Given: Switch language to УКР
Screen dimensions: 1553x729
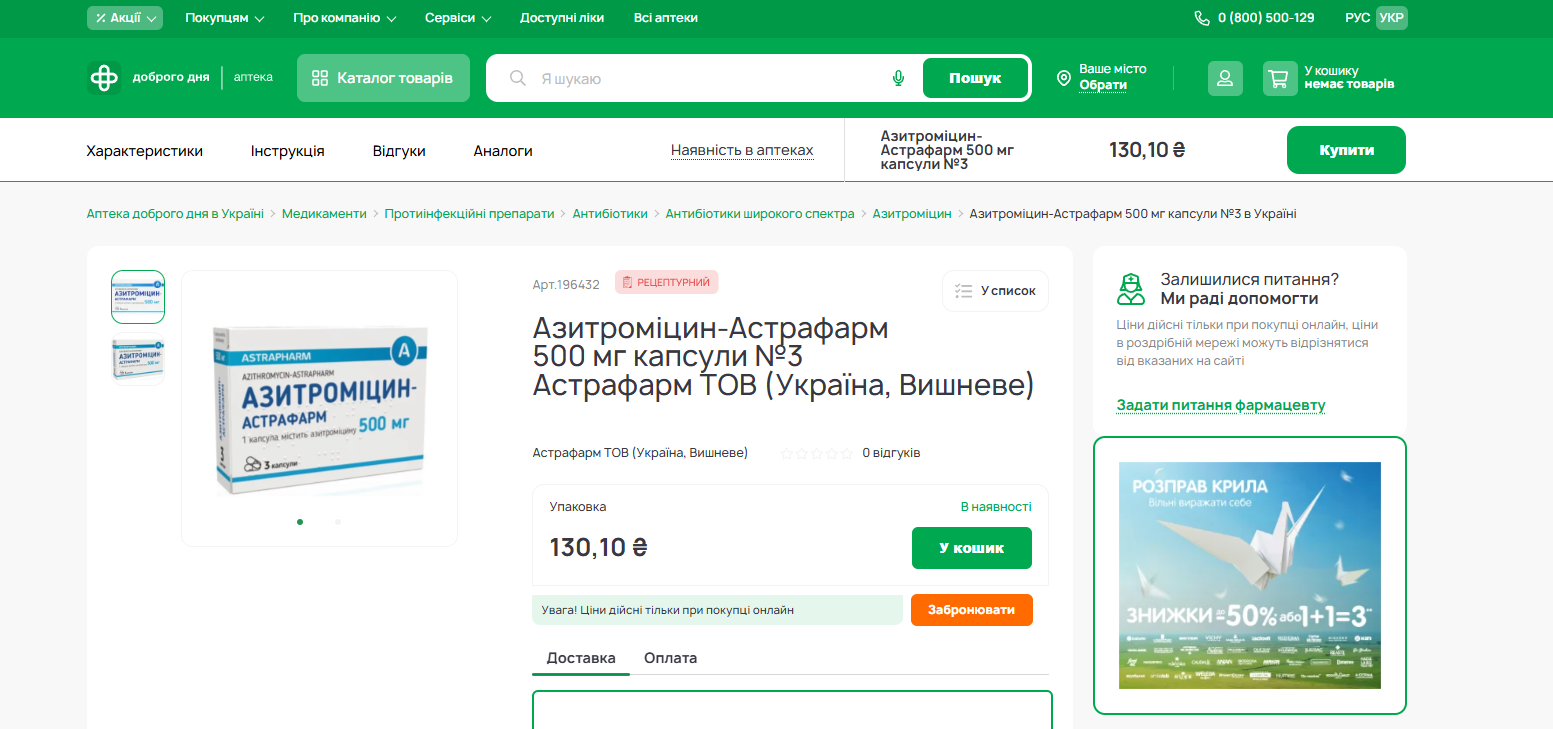Looking at the screenshot, I should point(1391,18).
